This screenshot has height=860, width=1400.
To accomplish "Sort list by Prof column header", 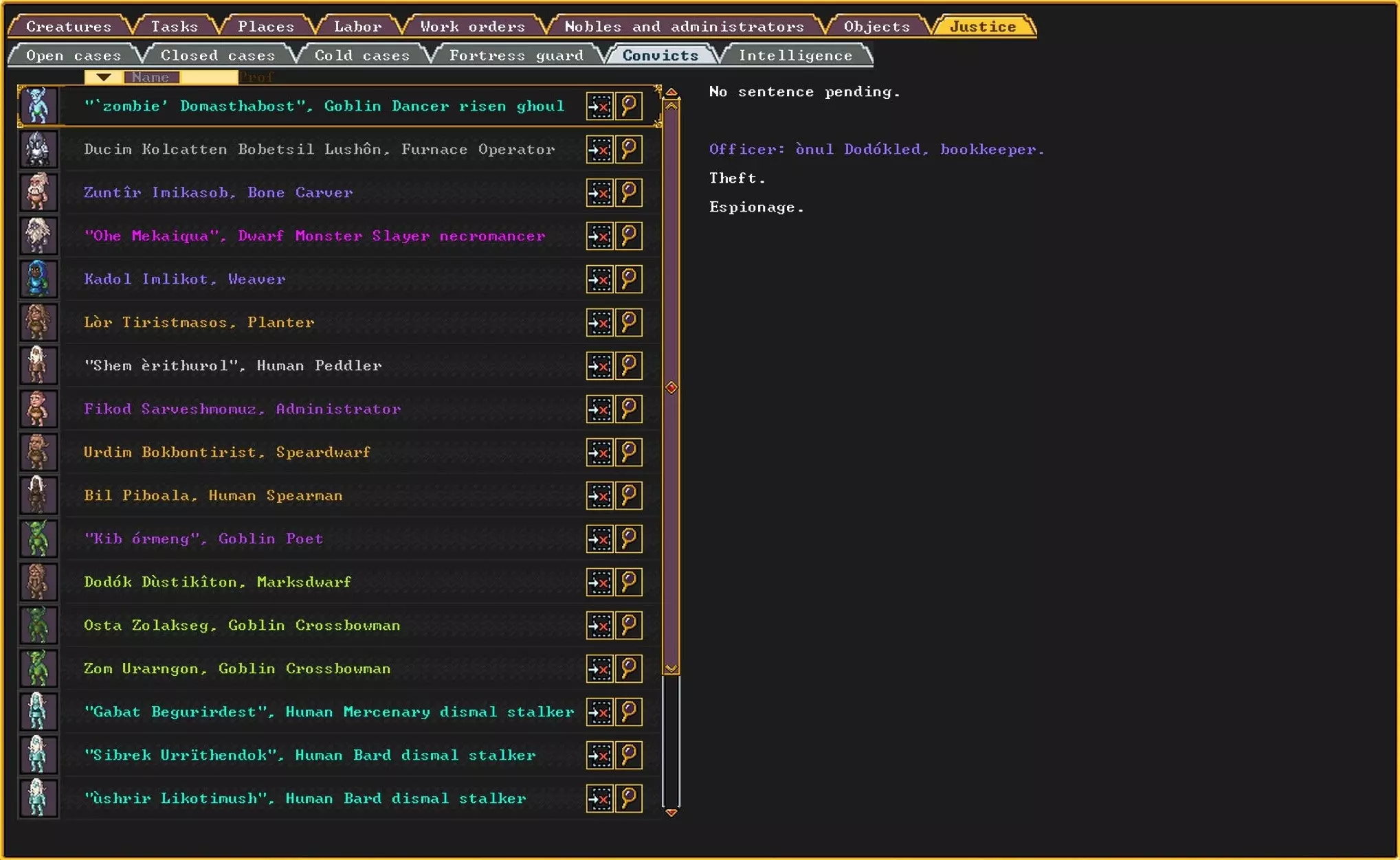I will point(256,77).
